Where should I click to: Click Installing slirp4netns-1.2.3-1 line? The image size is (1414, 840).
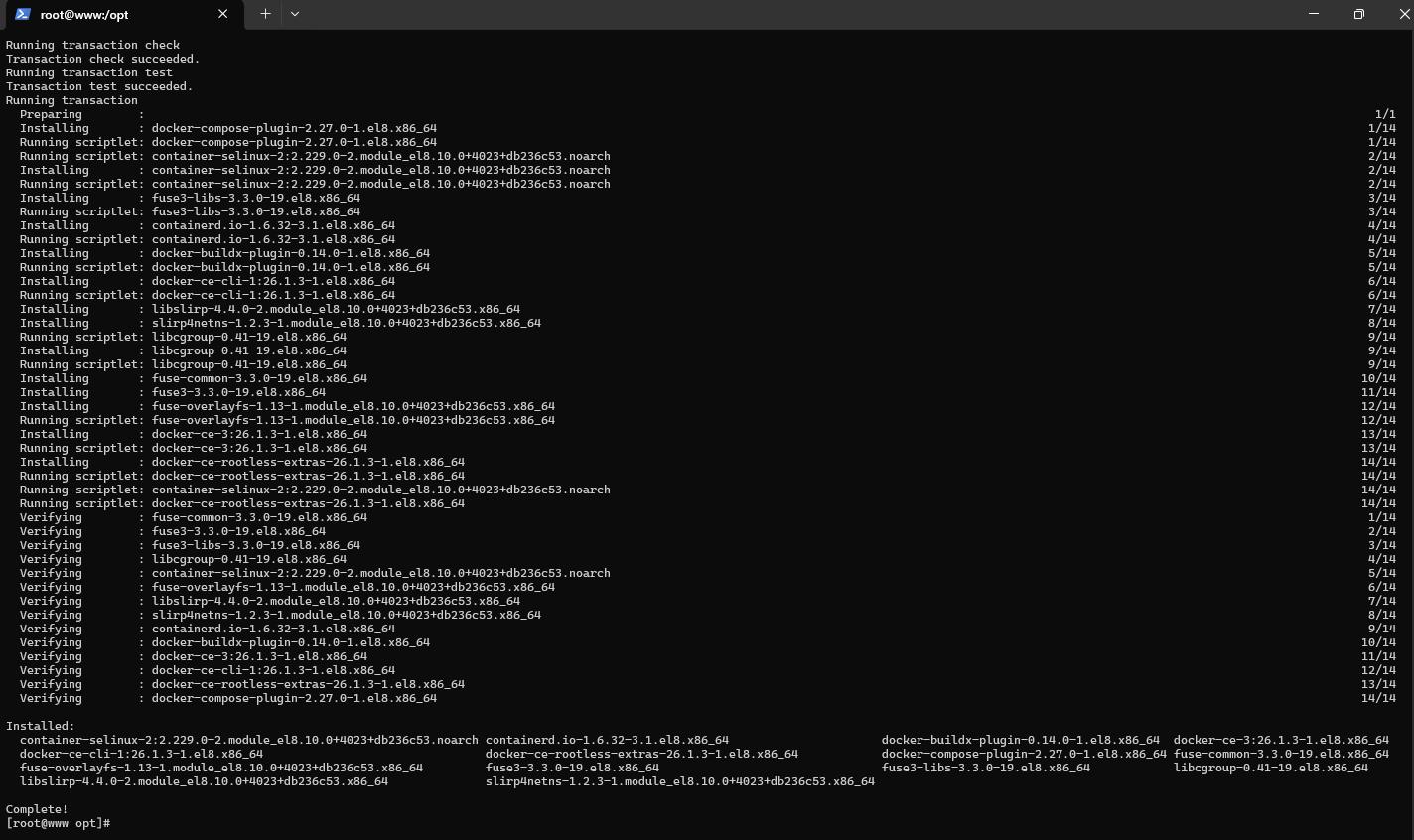[707, 323]
